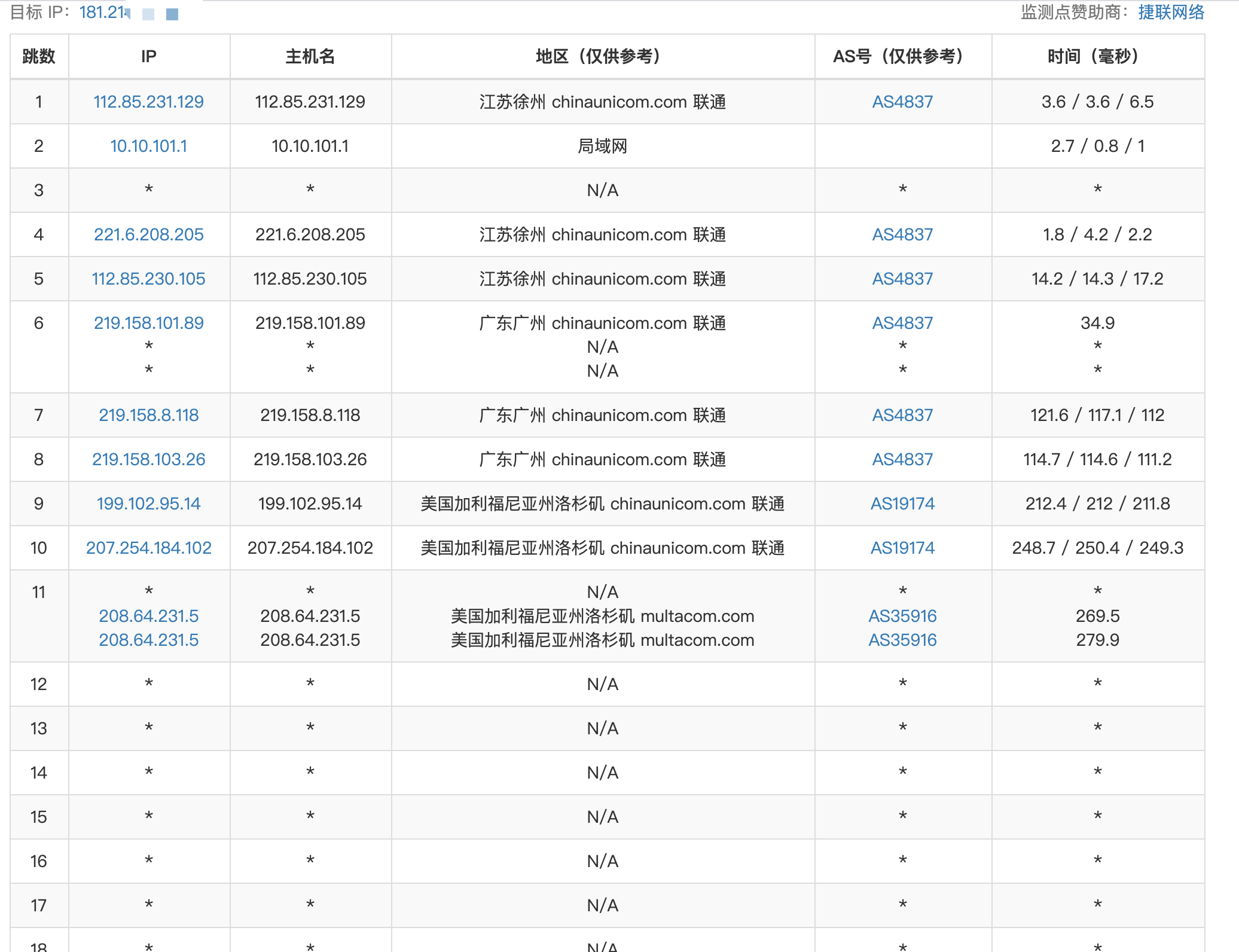Open the AS4837 link in hop 7 row

(x=902, y=415)
